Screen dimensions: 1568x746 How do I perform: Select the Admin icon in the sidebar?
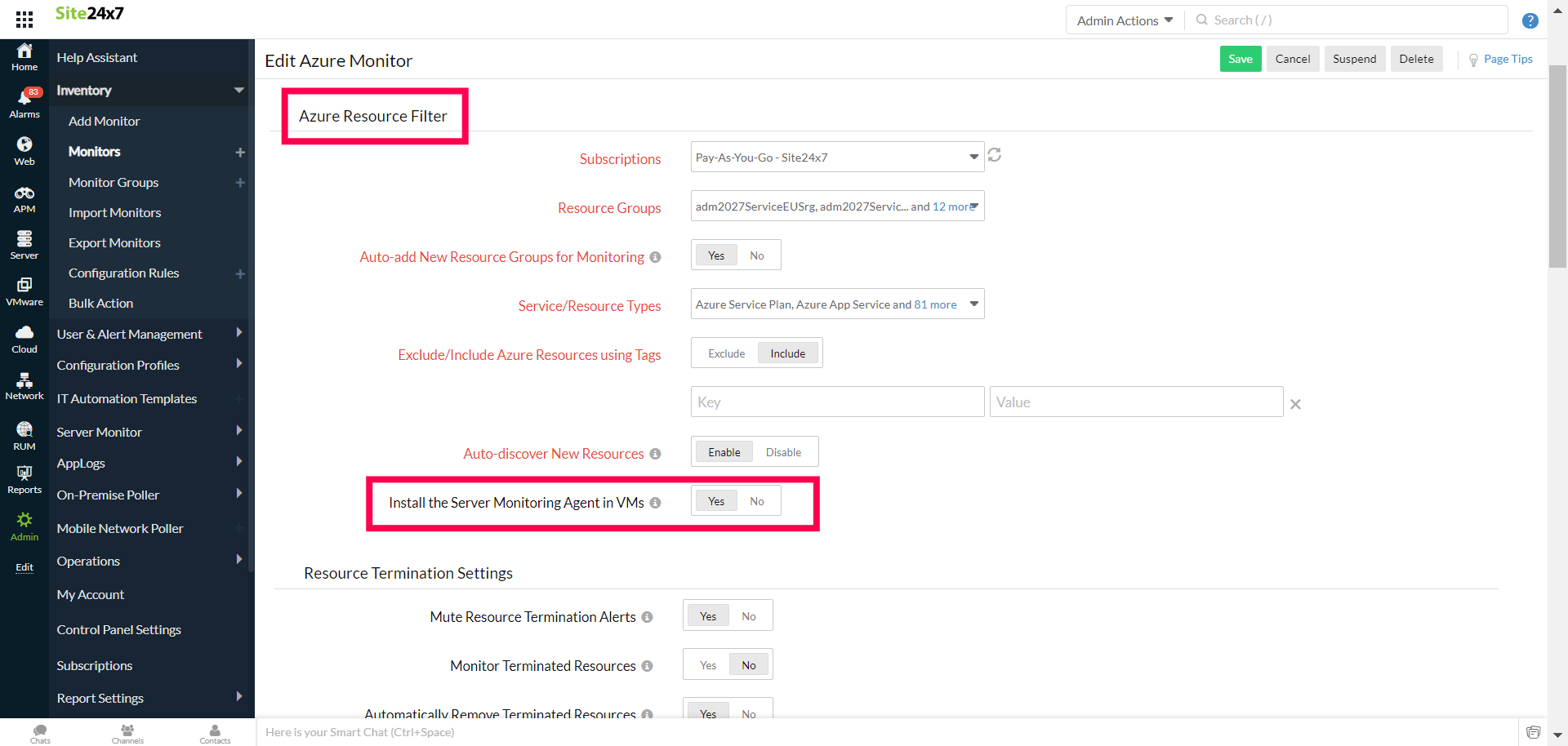click(24, 526)
